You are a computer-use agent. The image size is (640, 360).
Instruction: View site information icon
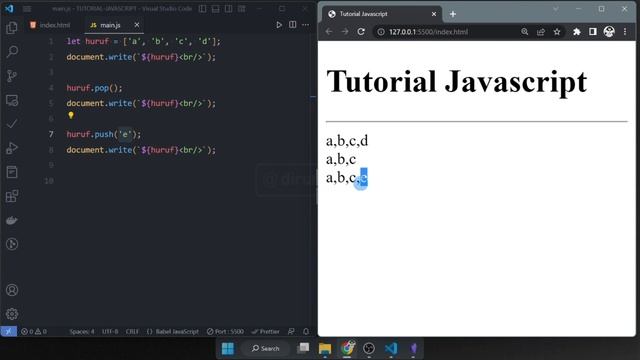pos(381,31)
